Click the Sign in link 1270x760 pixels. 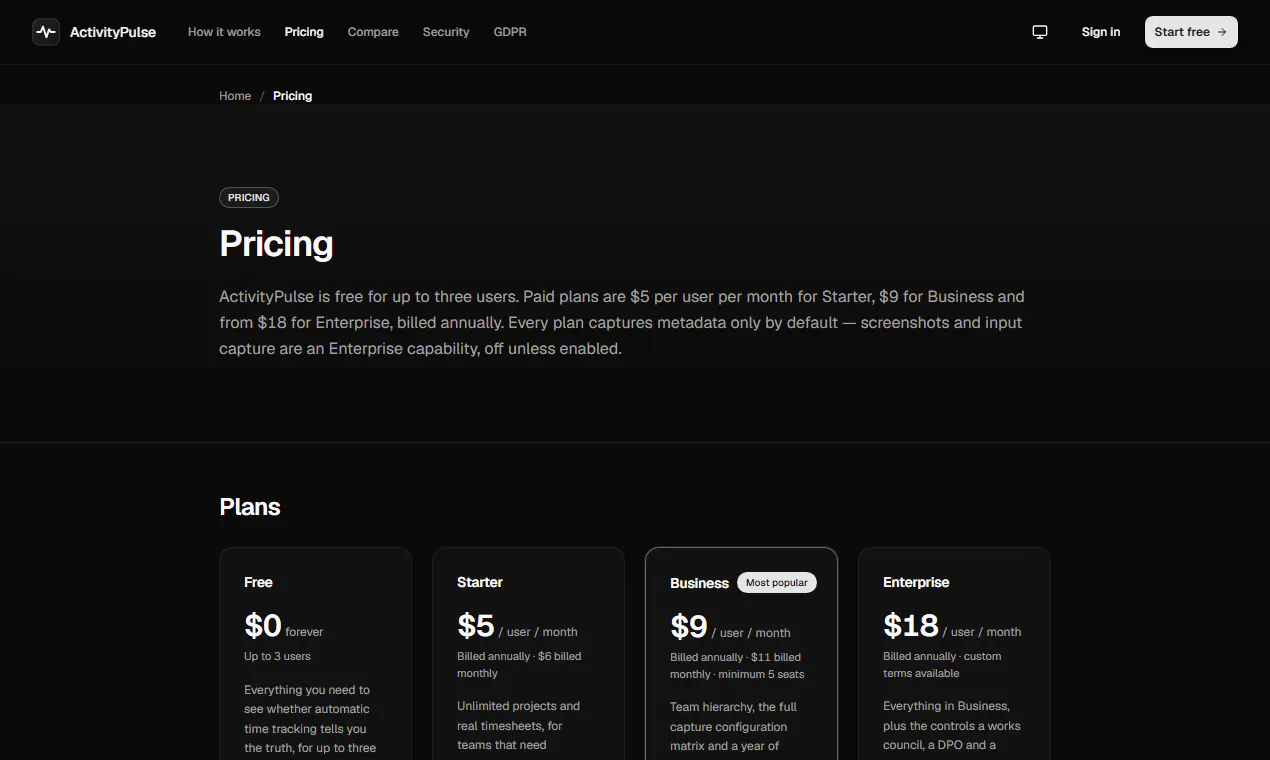1101,32
